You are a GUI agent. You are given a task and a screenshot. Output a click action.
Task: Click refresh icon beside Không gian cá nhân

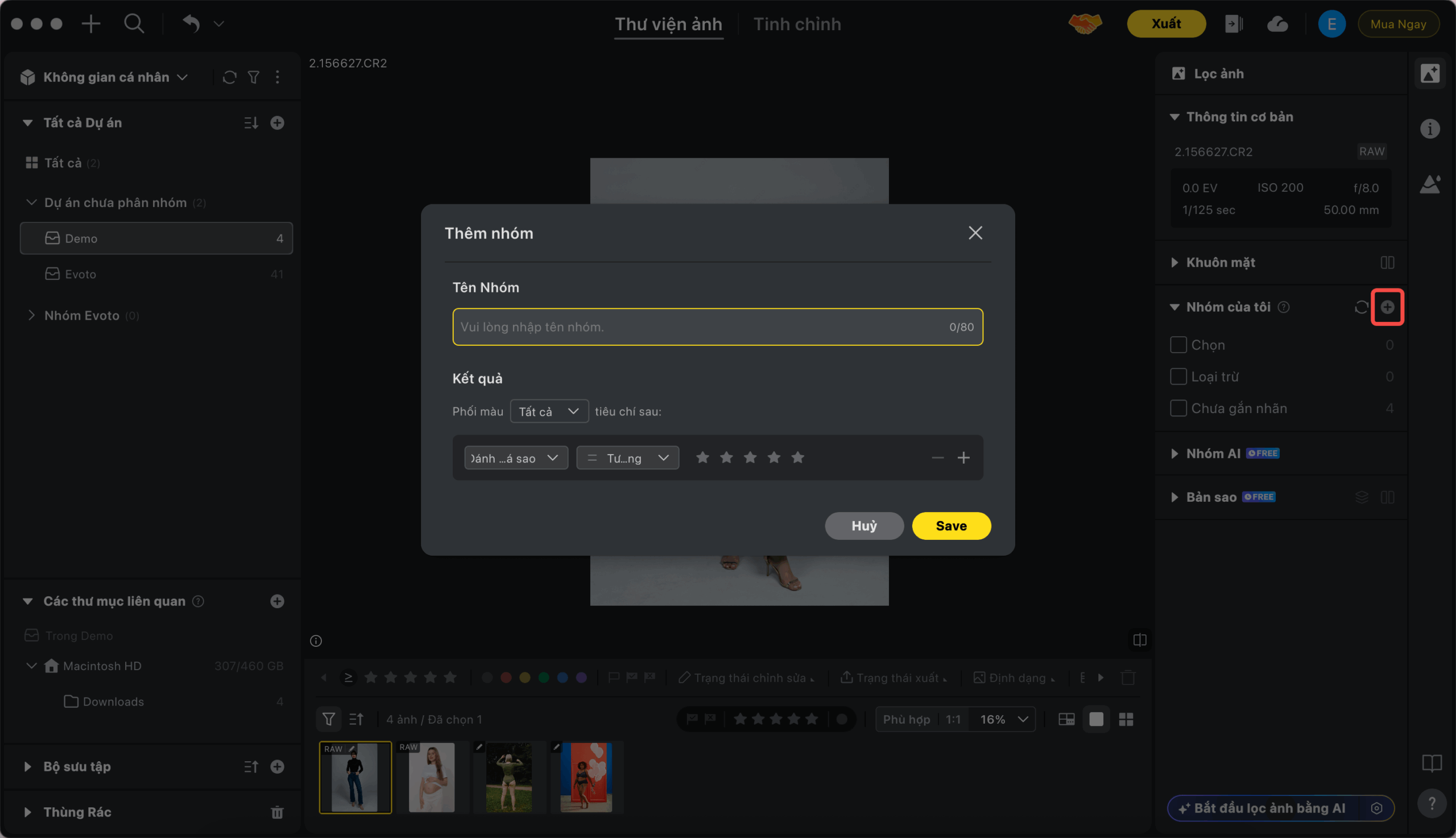pyautogui.click(x=230, y=77)
